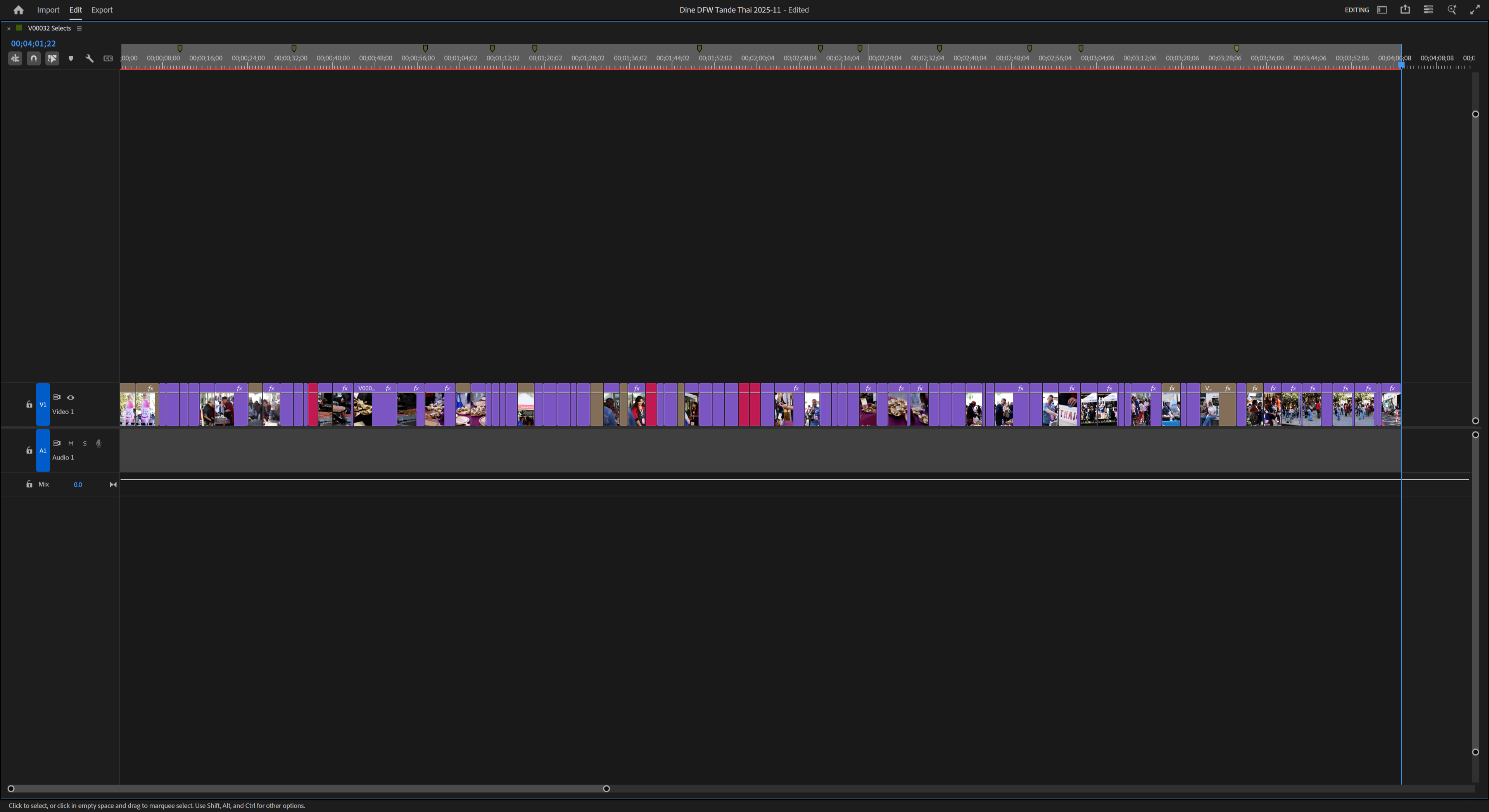
Task: Solo Audio 1 with the S toggle
Action: (x=85, y=443)
